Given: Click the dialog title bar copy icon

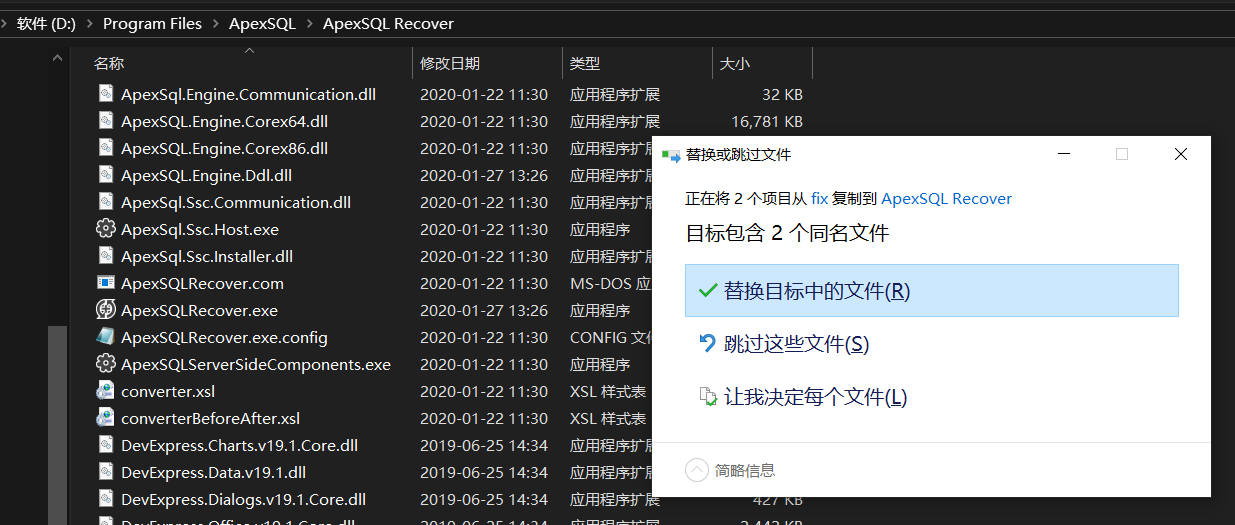Looking at the screenshot, I should (670, 155).
